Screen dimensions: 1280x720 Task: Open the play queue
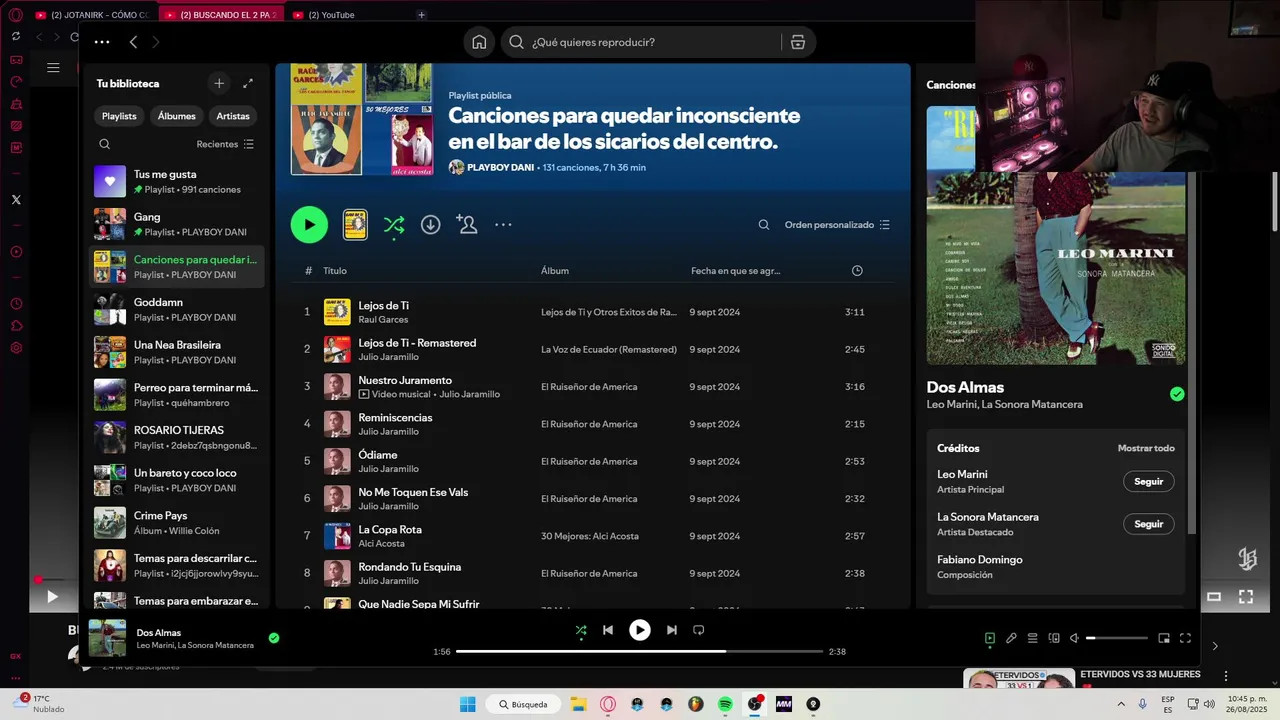(x=1033, y=638)
